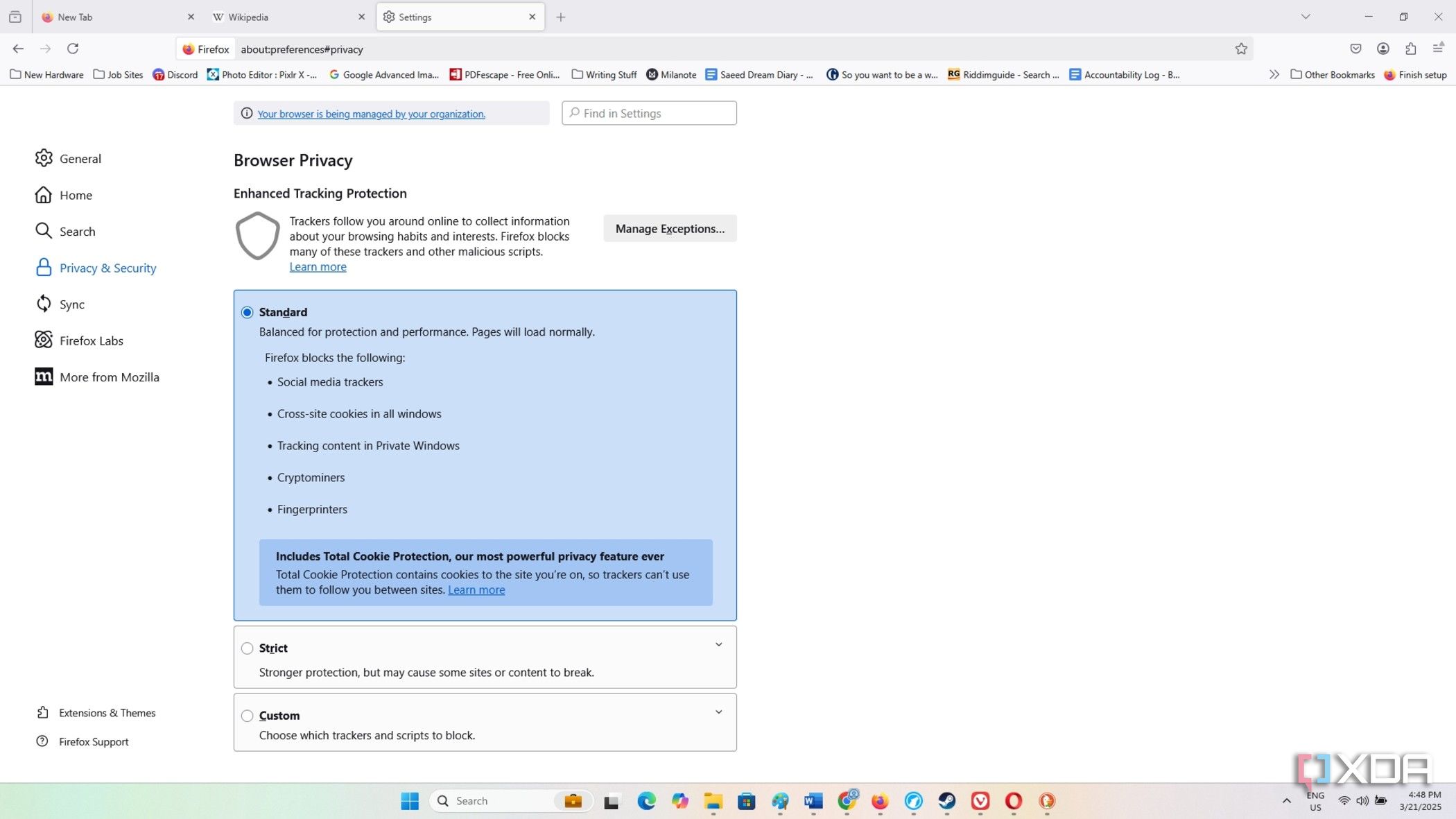This screenshot has width=1456, height=819.
Task: Open the Discord bookmark
Action: point(175,74)
